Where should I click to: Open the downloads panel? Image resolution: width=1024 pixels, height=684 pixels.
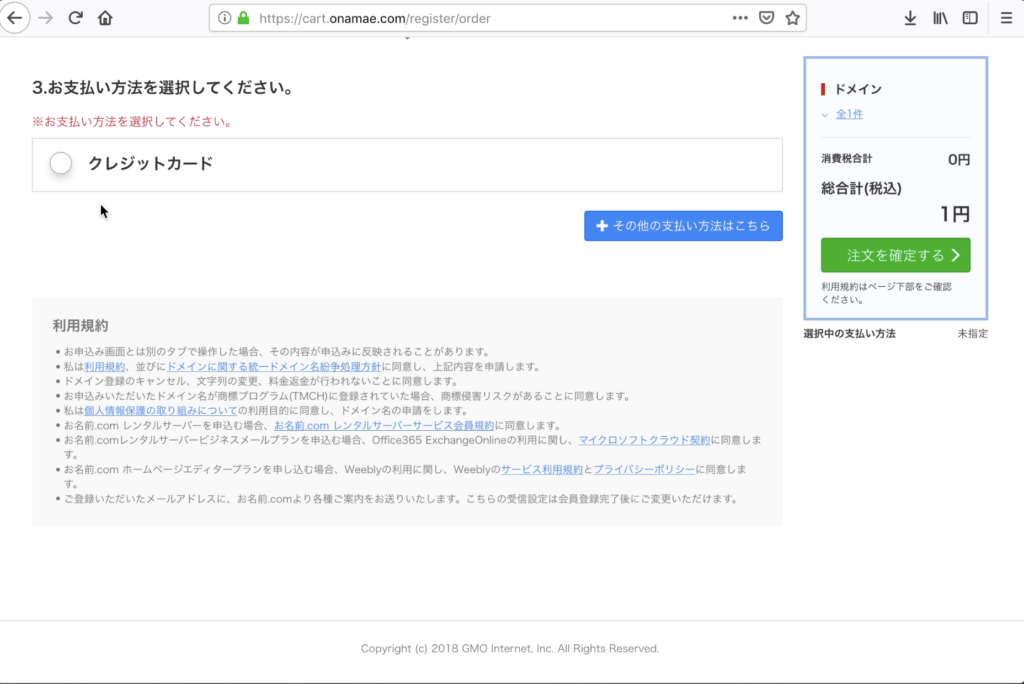point(911,17)
